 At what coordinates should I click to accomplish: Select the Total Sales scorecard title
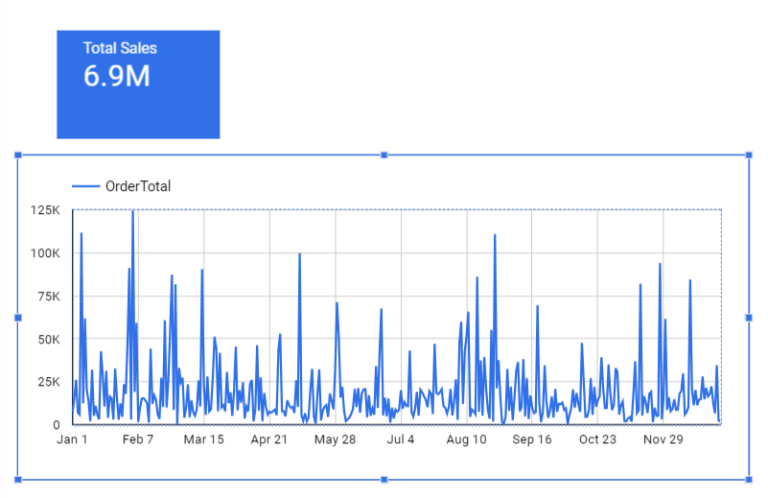tap(120, 48)
